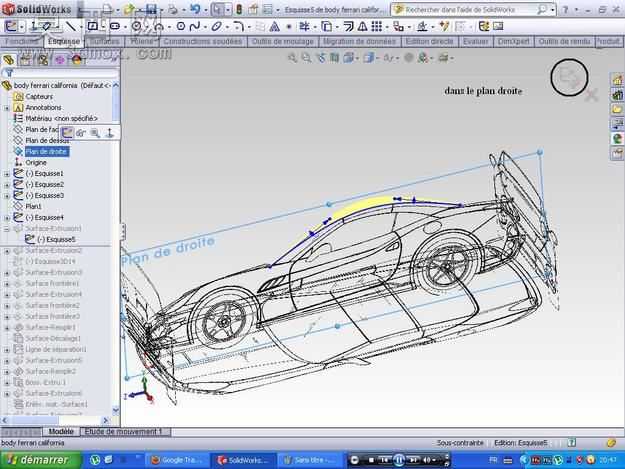Select Plan de droite in the tree
Screen dimensions: 625x469
(47, 152)
